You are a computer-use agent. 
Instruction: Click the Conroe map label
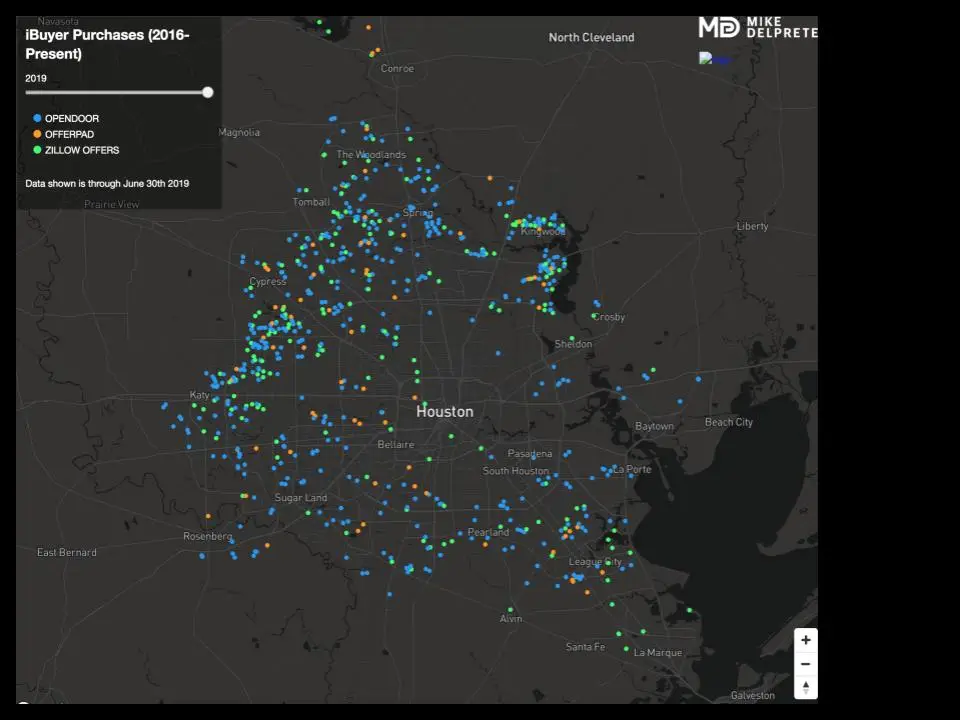tap(397, 69)
